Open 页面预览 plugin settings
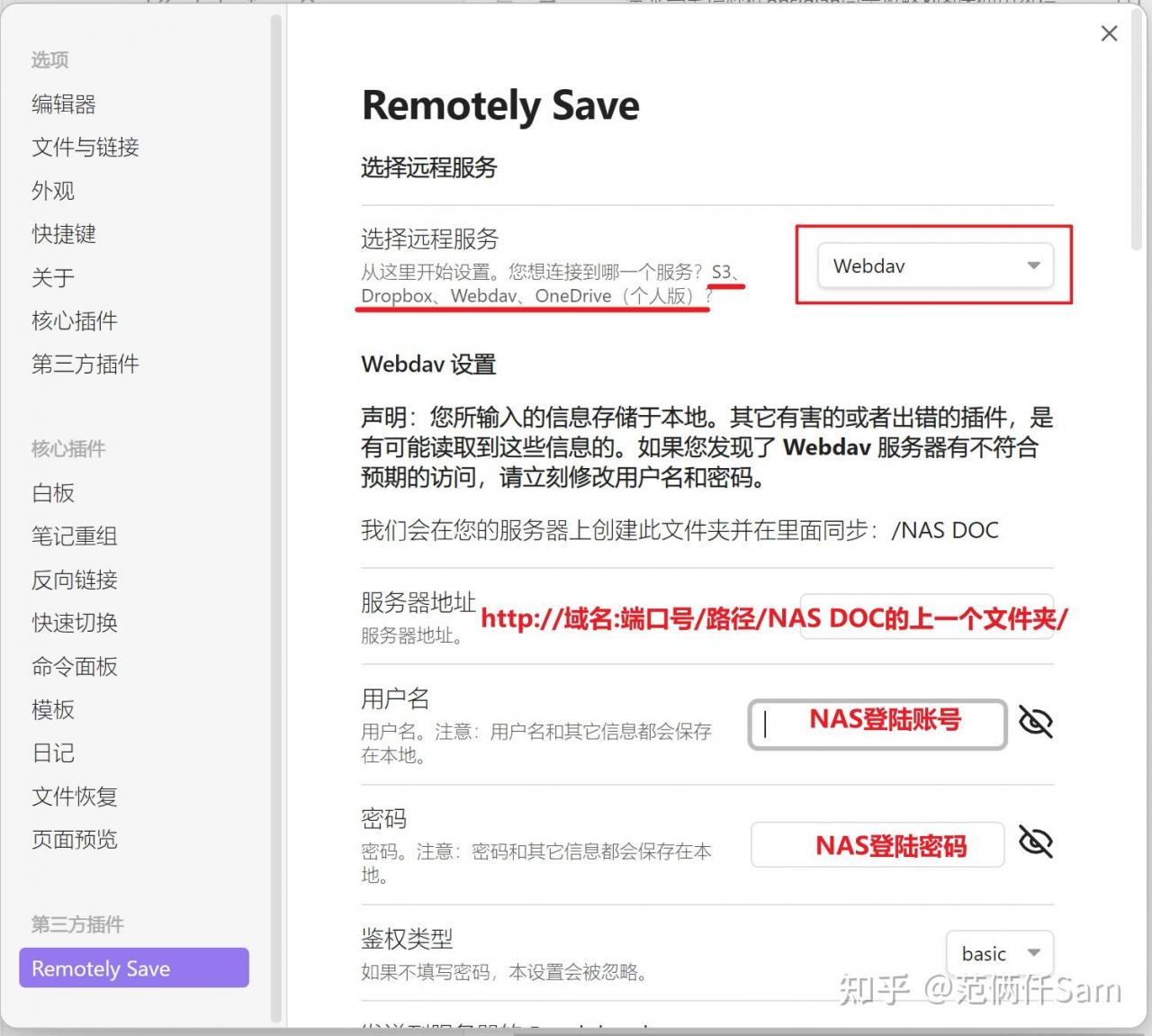The width and height of the screenshot is (1152, 1036). 75,840
